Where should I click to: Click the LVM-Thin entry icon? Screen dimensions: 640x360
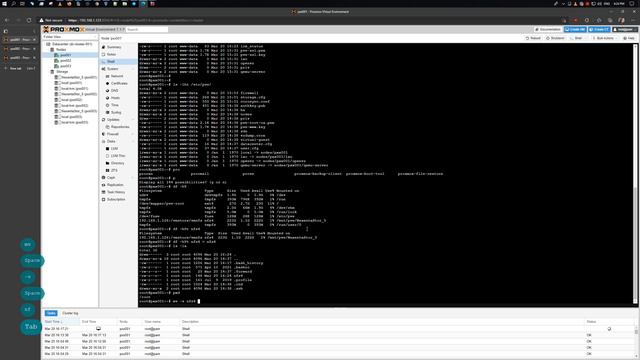click(107, 156)
